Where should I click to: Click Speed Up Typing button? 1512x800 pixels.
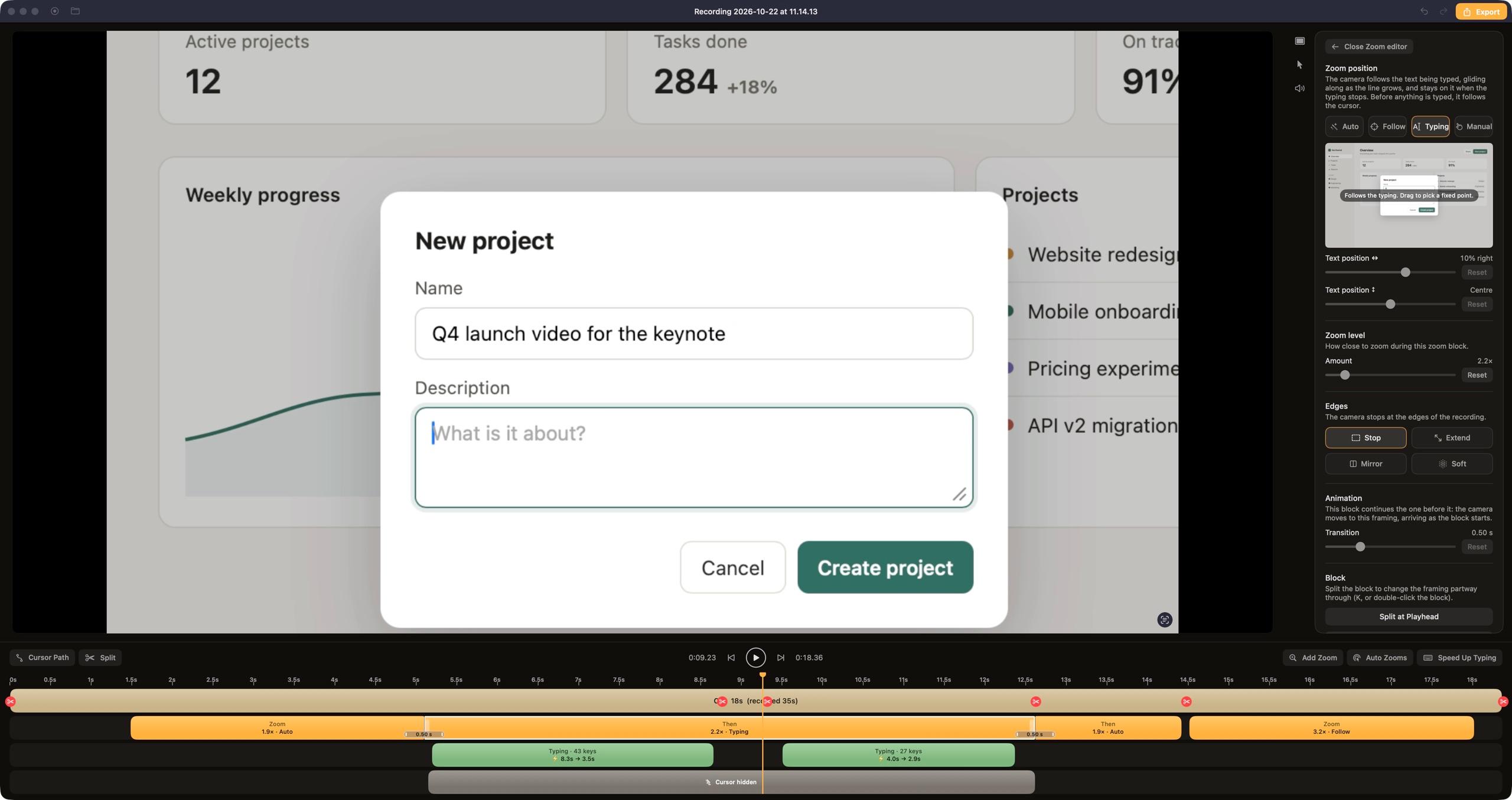click(1459, 657)
